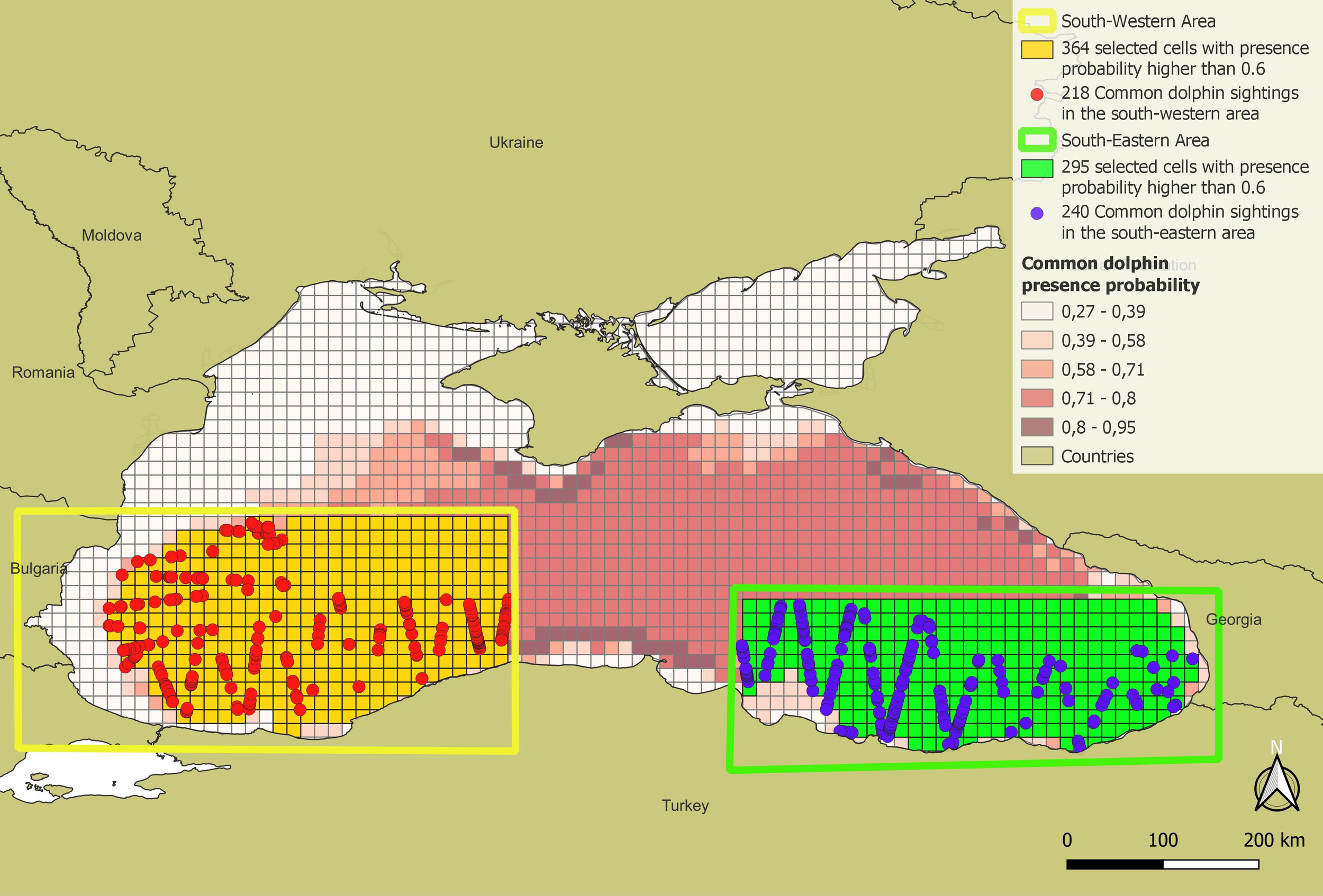Screen dimensions: 1323x896
Task: Click the Georgia country label
Action: (x=1233, y=619)
